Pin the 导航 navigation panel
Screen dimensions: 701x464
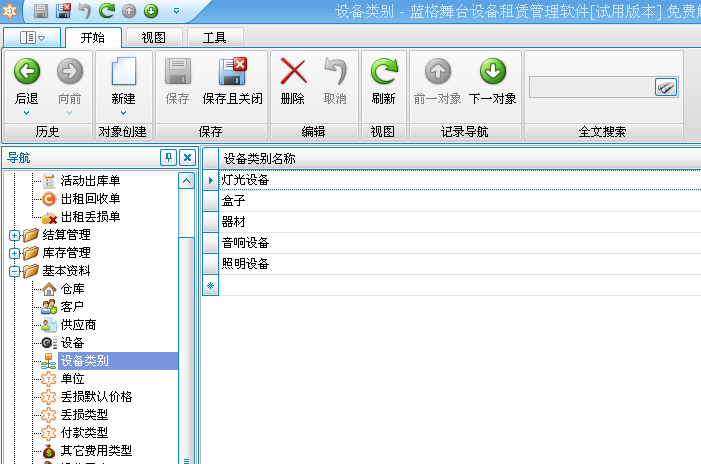[x=169, y=157]
